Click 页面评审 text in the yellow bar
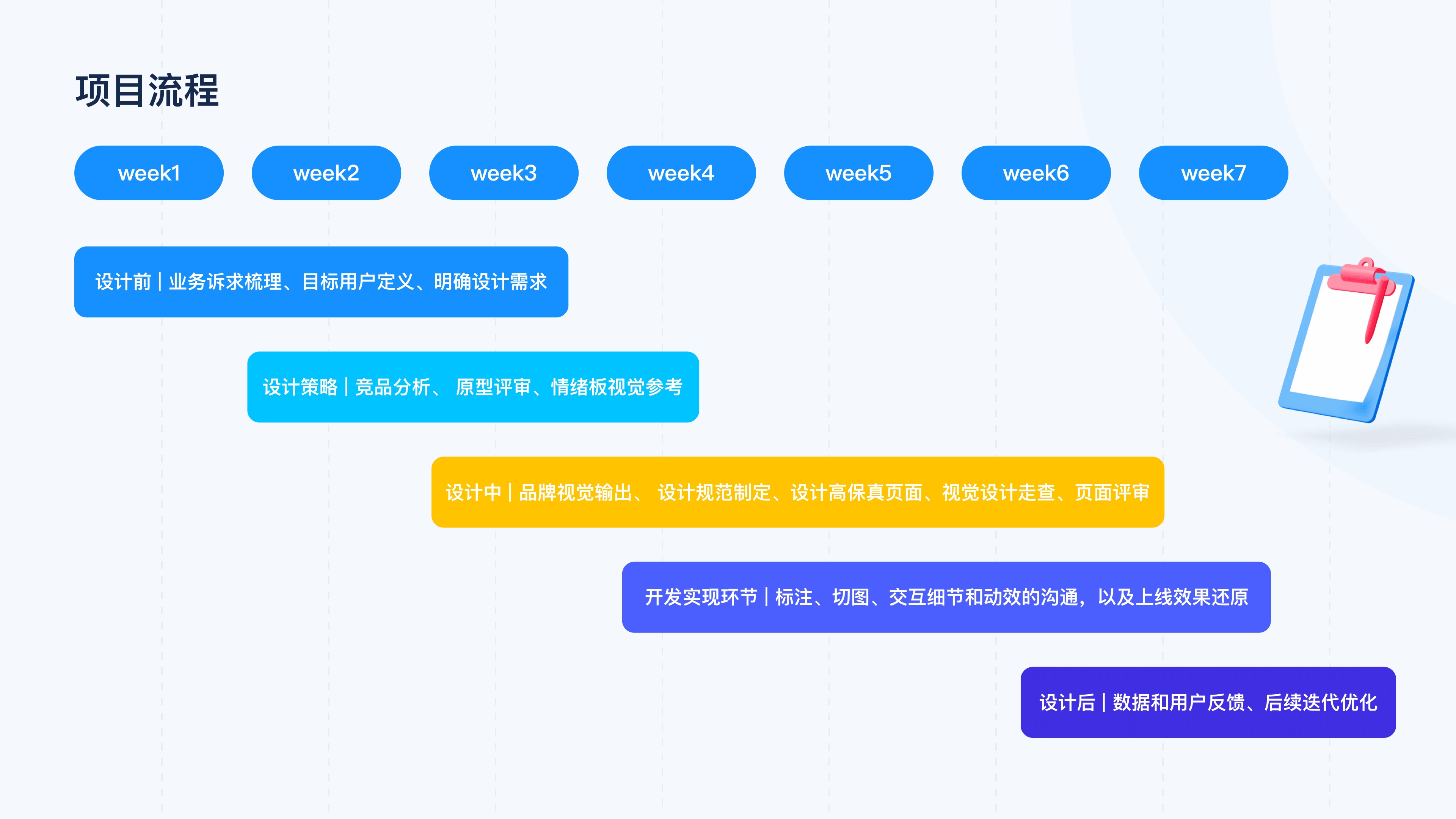This screenshot has width=1456, height=819. point(1112,492)
